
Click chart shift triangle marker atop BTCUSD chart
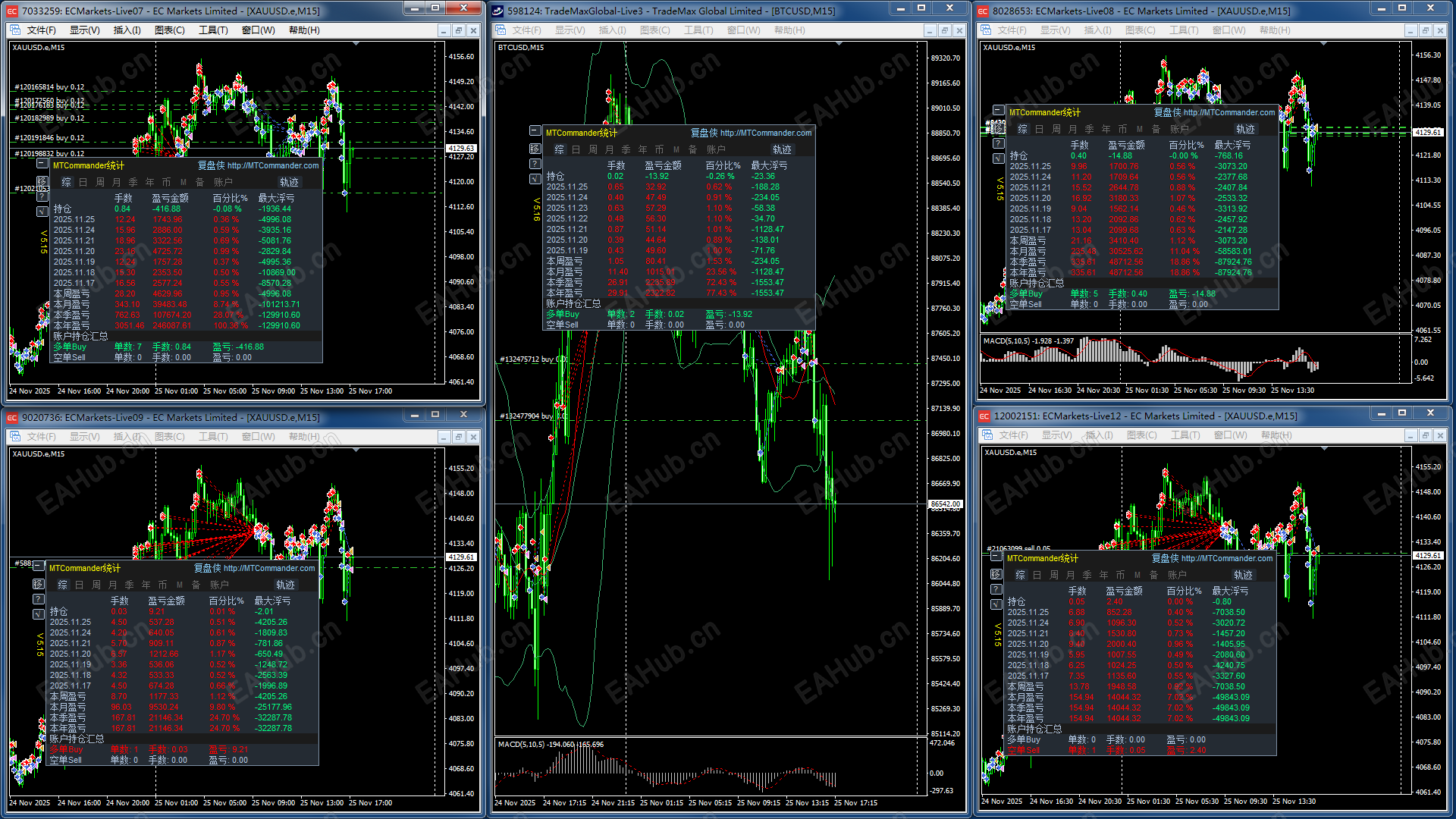[x=839, y=45]
